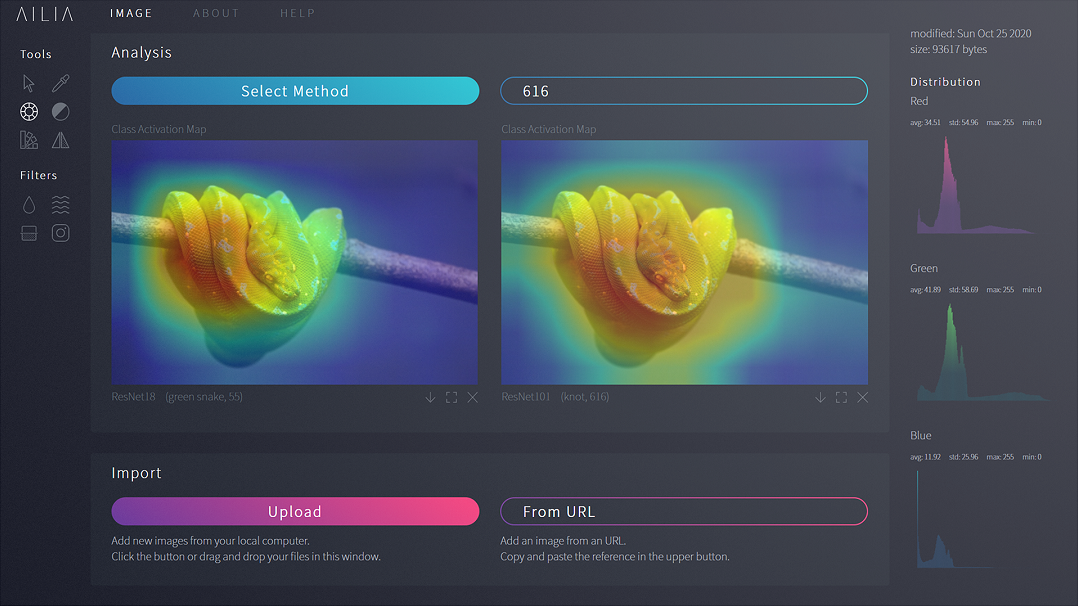Apply the wavy lines filter
The image size is (1078, 606).
(60, 205)
